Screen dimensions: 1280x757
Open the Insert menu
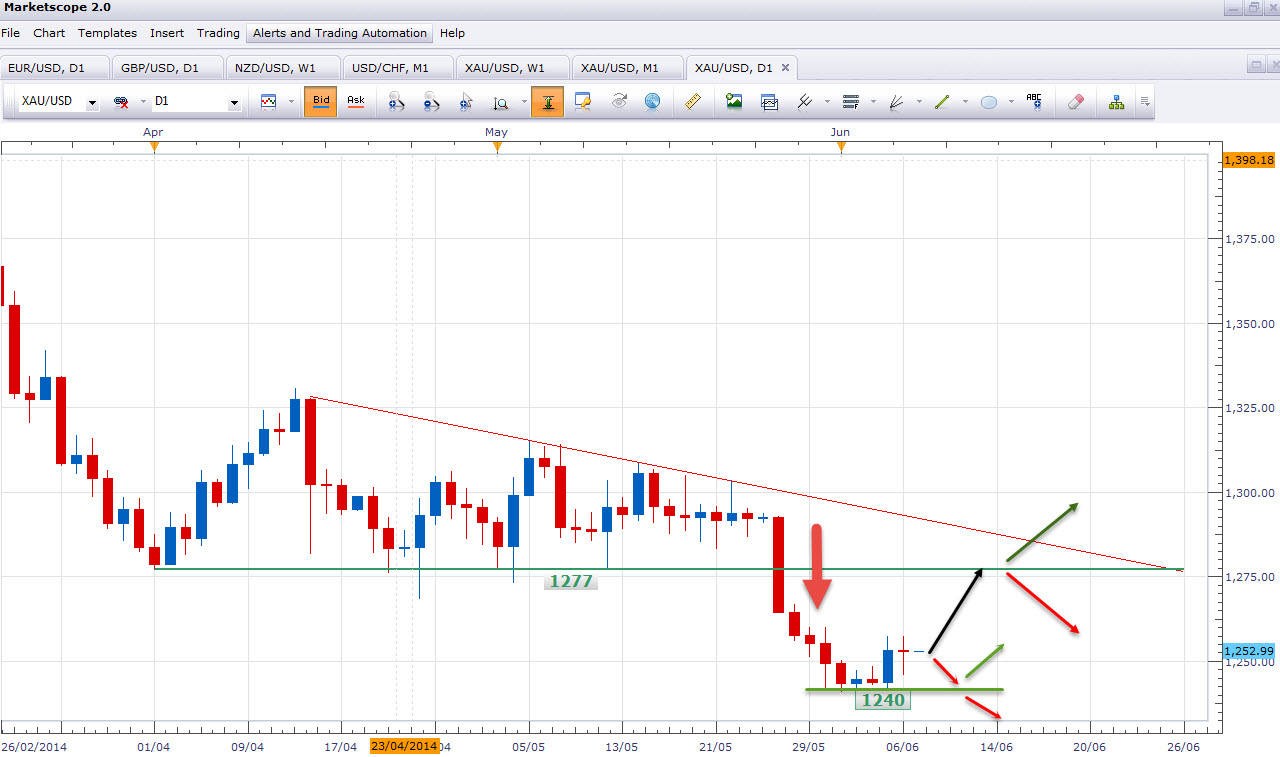pyautogui.click(x=167, y=33)
